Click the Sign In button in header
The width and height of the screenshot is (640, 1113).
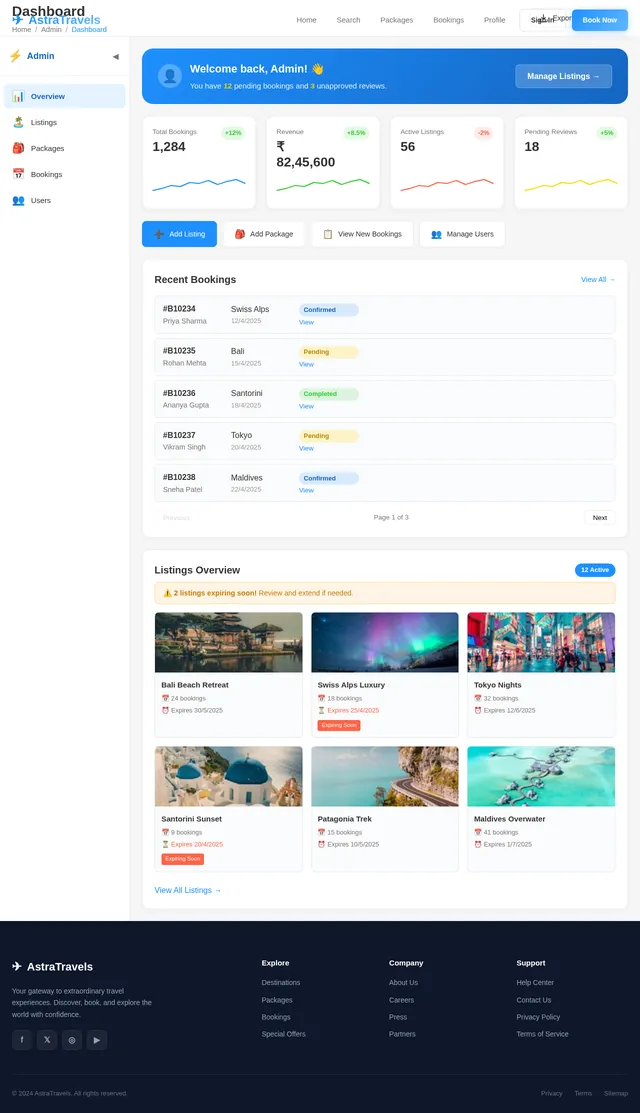click(x=543, y=20)
